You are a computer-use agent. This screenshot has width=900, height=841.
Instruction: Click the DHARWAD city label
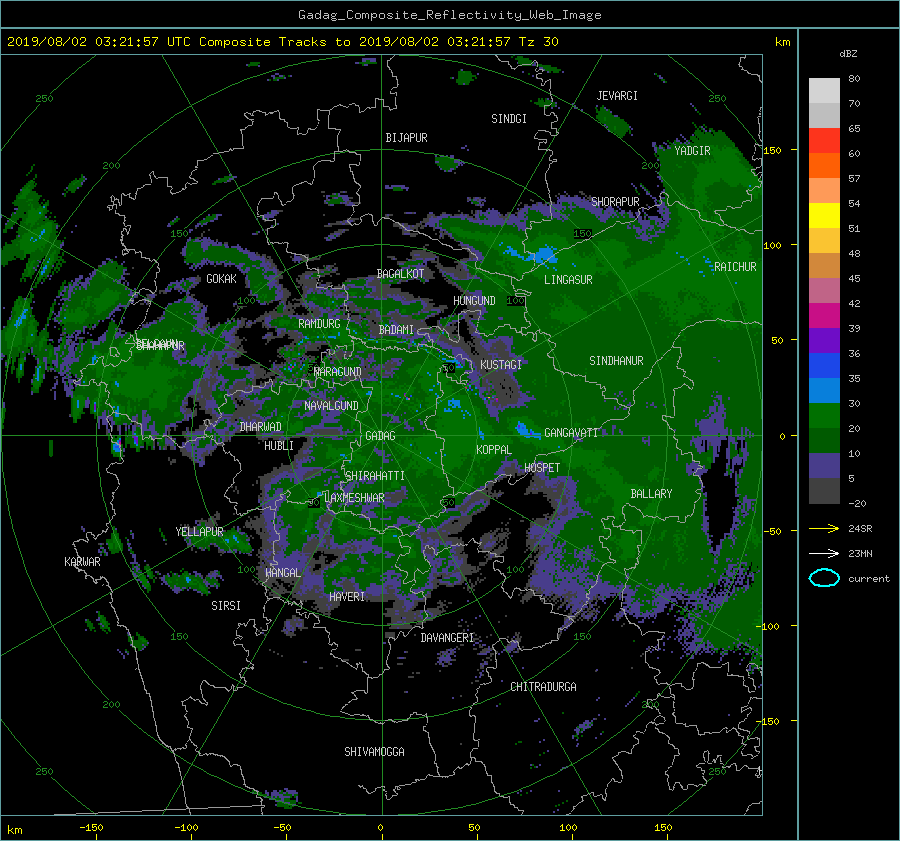point(261,427)
